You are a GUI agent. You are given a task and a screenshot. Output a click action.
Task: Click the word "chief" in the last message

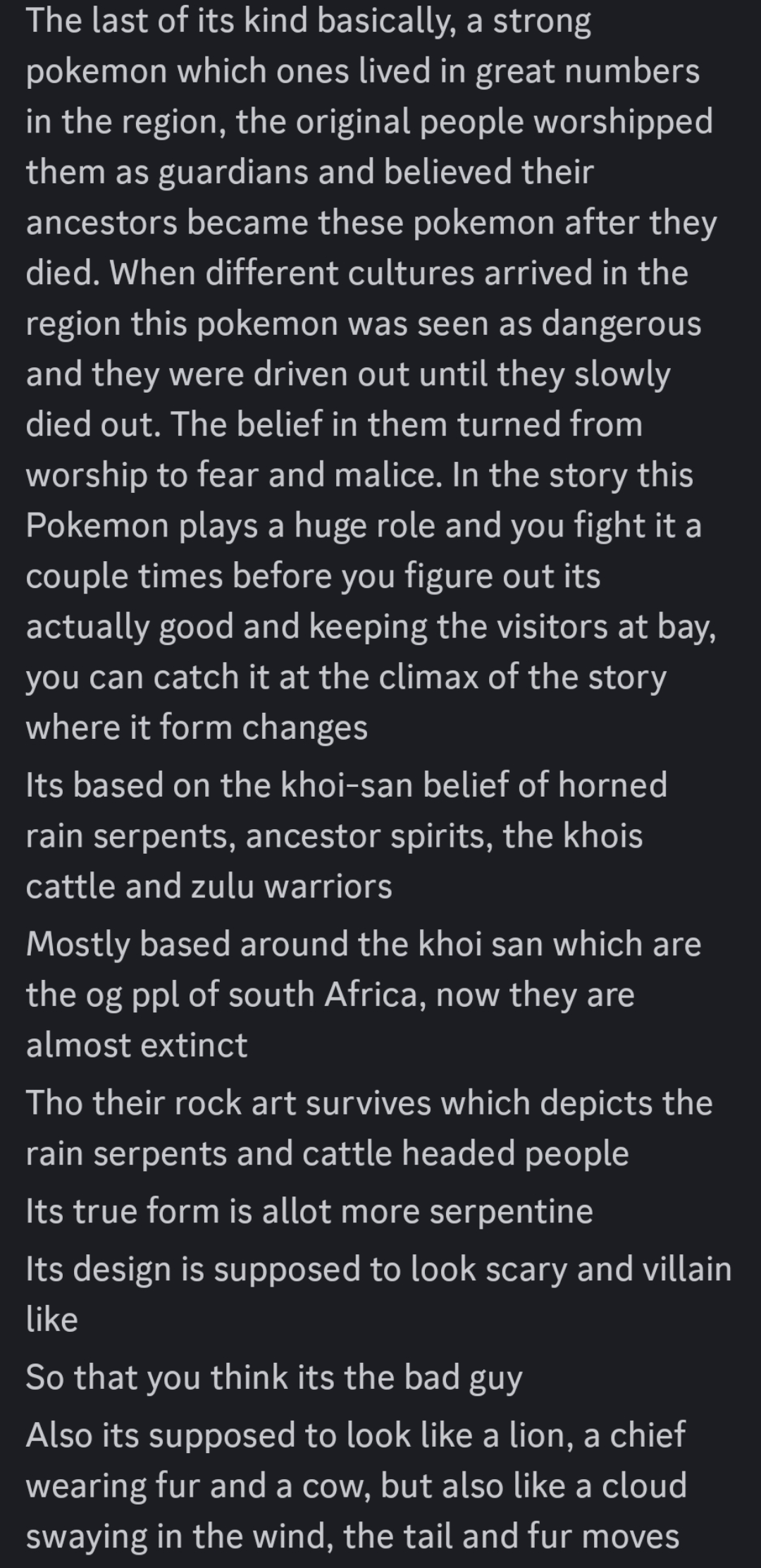(647, 1435)
